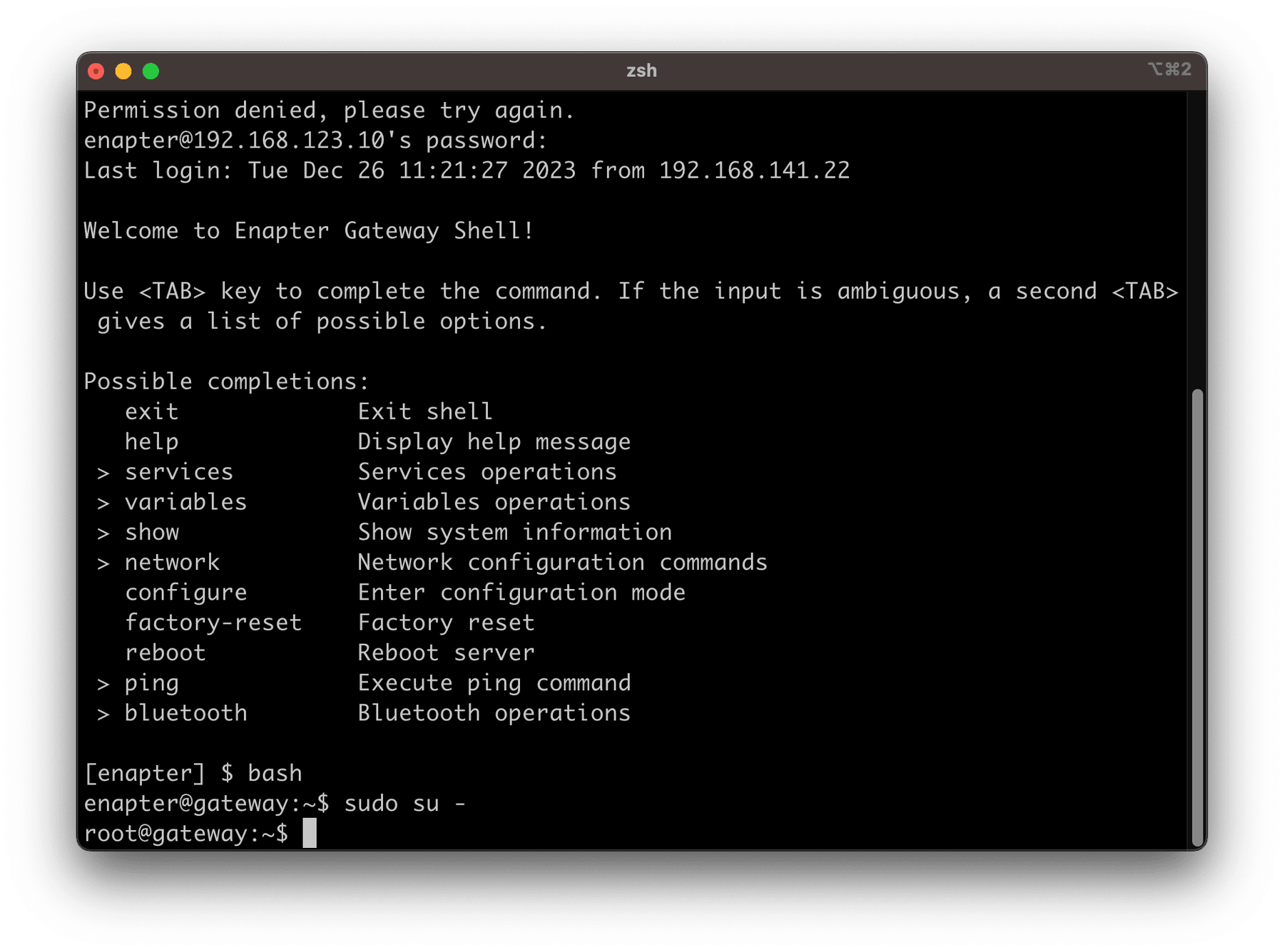Screen dimensions: 1284x952
Task: Expand the ping command entry
Action: pyautogui.click(x=151, y=682)
